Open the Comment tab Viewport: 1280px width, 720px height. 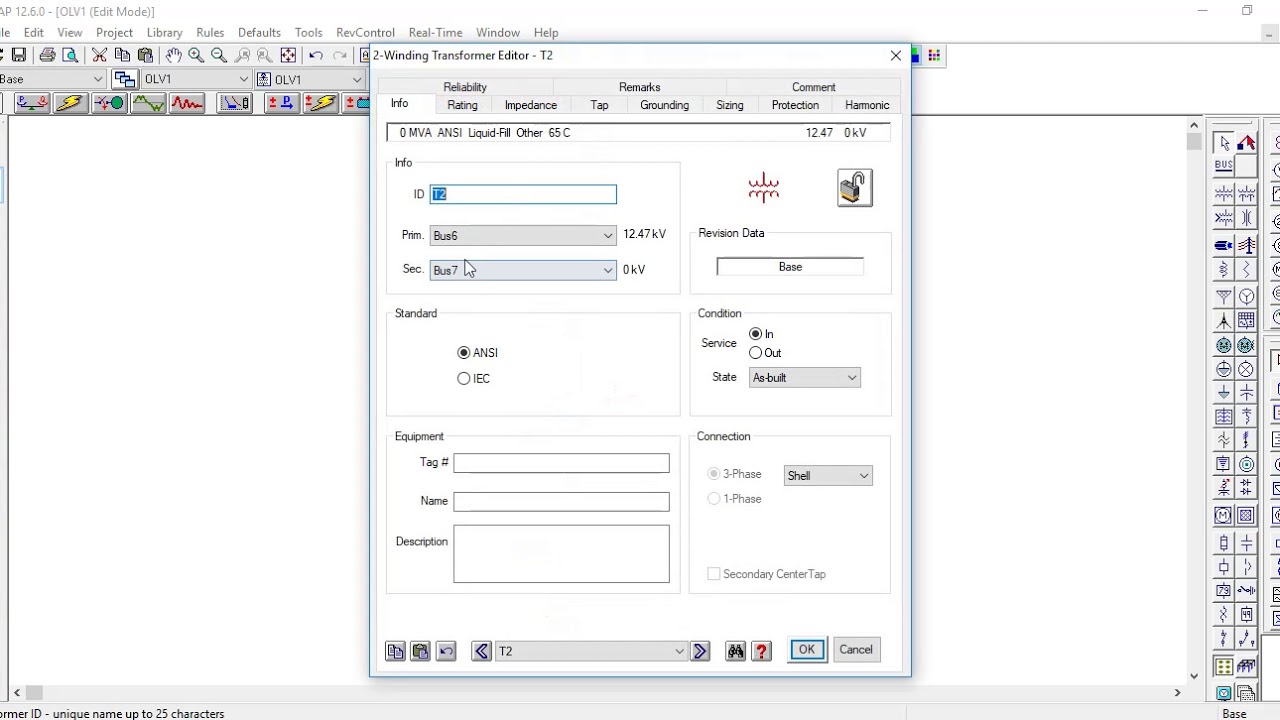click(813, 87)
